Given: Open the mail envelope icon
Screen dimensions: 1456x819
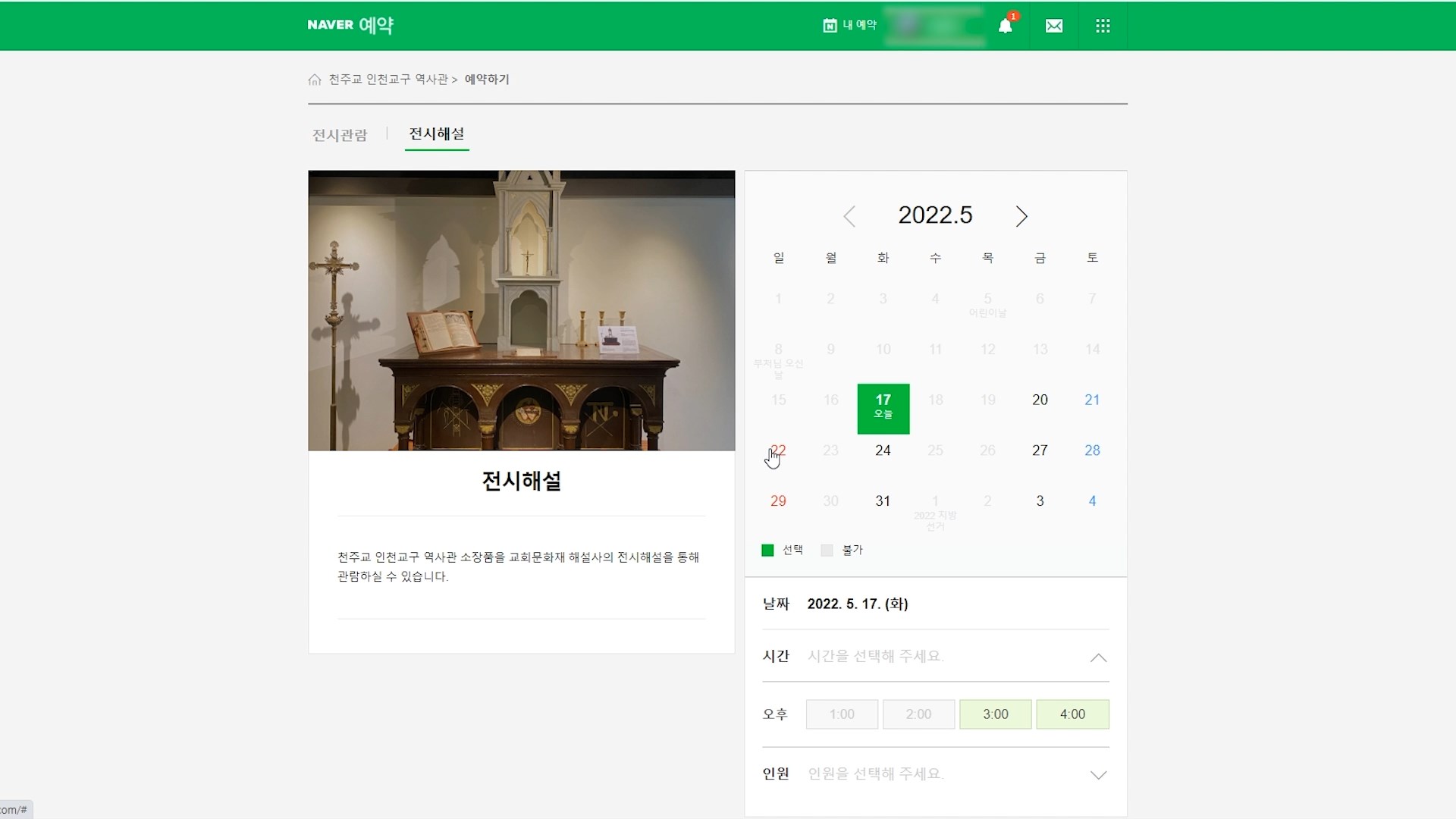Looking at the screenshot, I should click(x=1053, y=26).
